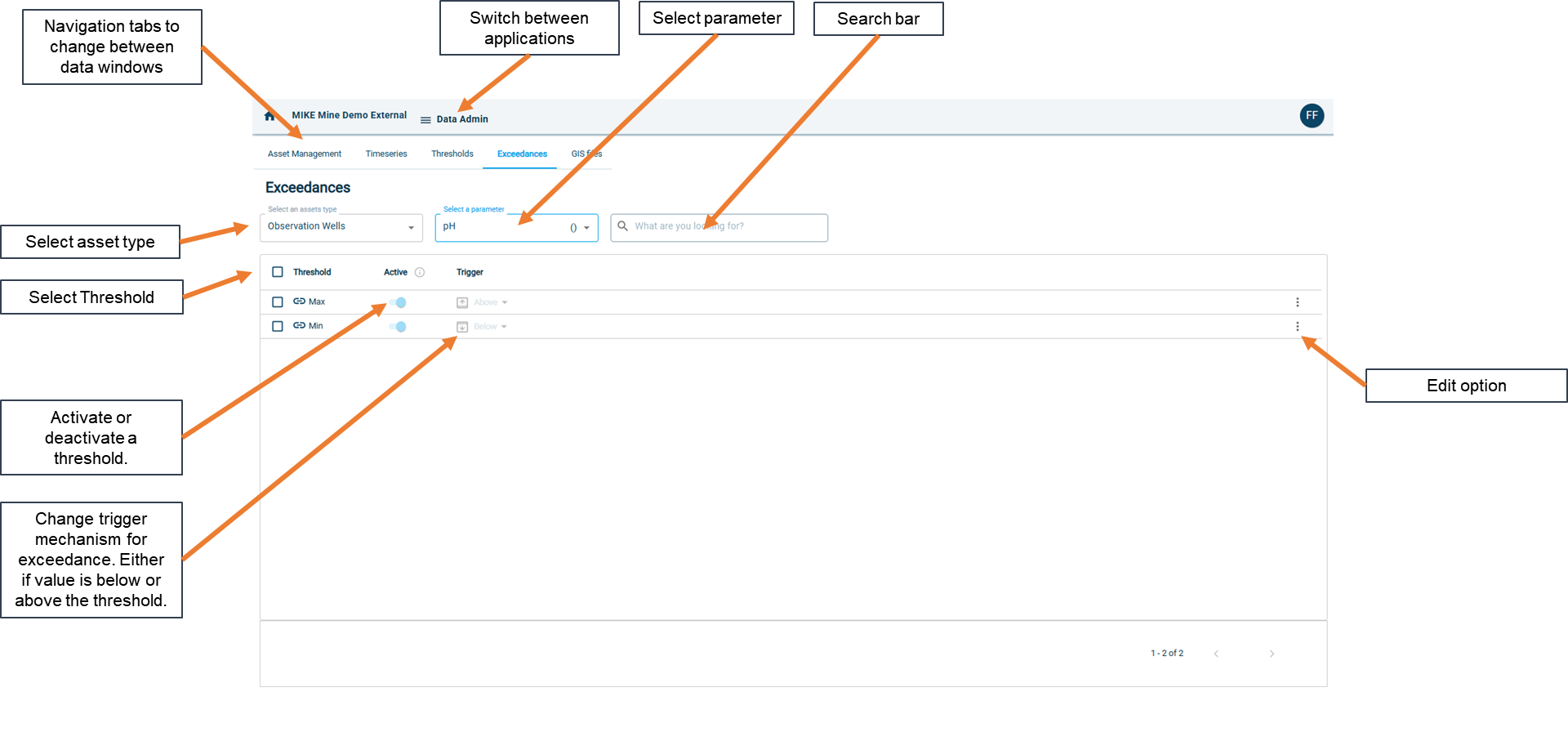Click the home icon in header

click(x=269, y=116)
